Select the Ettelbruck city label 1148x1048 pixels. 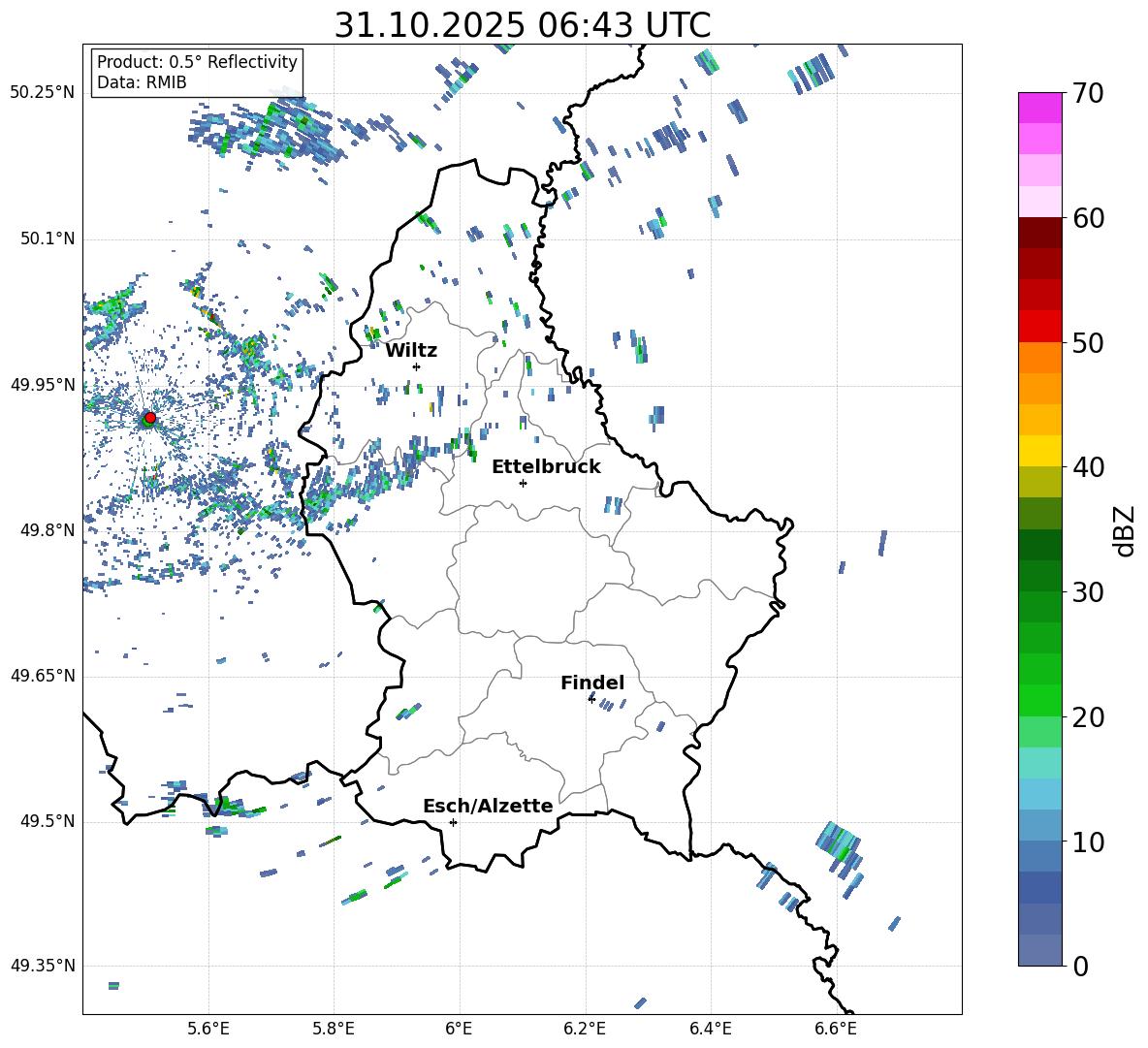(x=546, y=467)
